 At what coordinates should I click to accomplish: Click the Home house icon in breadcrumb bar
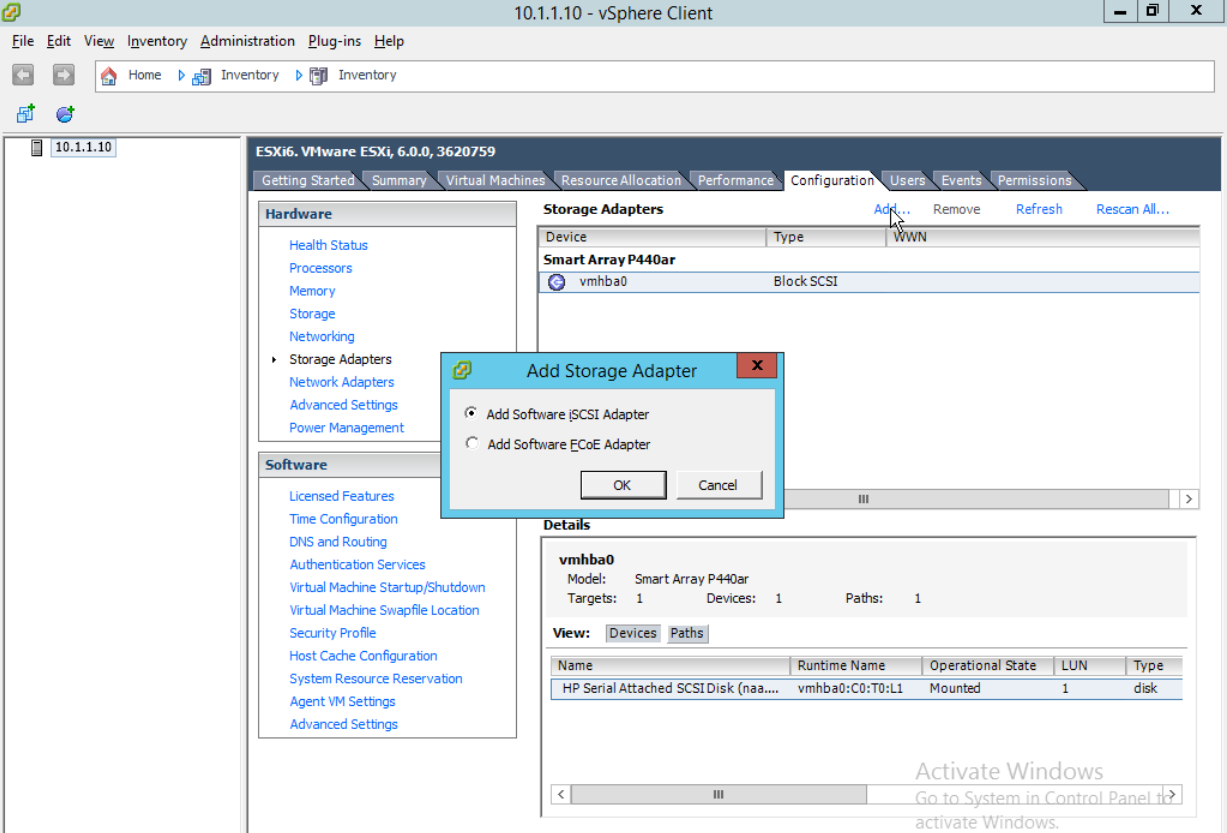pyautogui.click(x=109, y=75)
